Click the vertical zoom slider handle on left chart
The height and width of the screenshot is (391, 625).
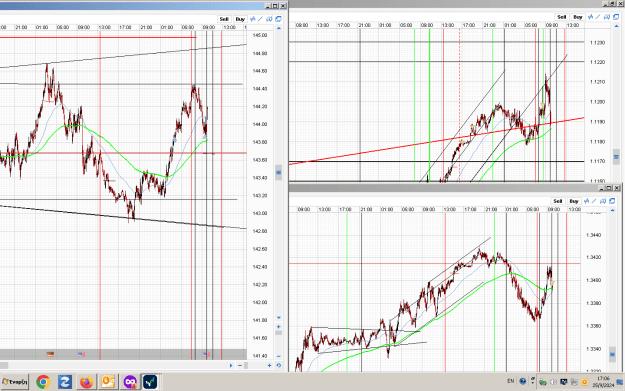pos(279,333)
